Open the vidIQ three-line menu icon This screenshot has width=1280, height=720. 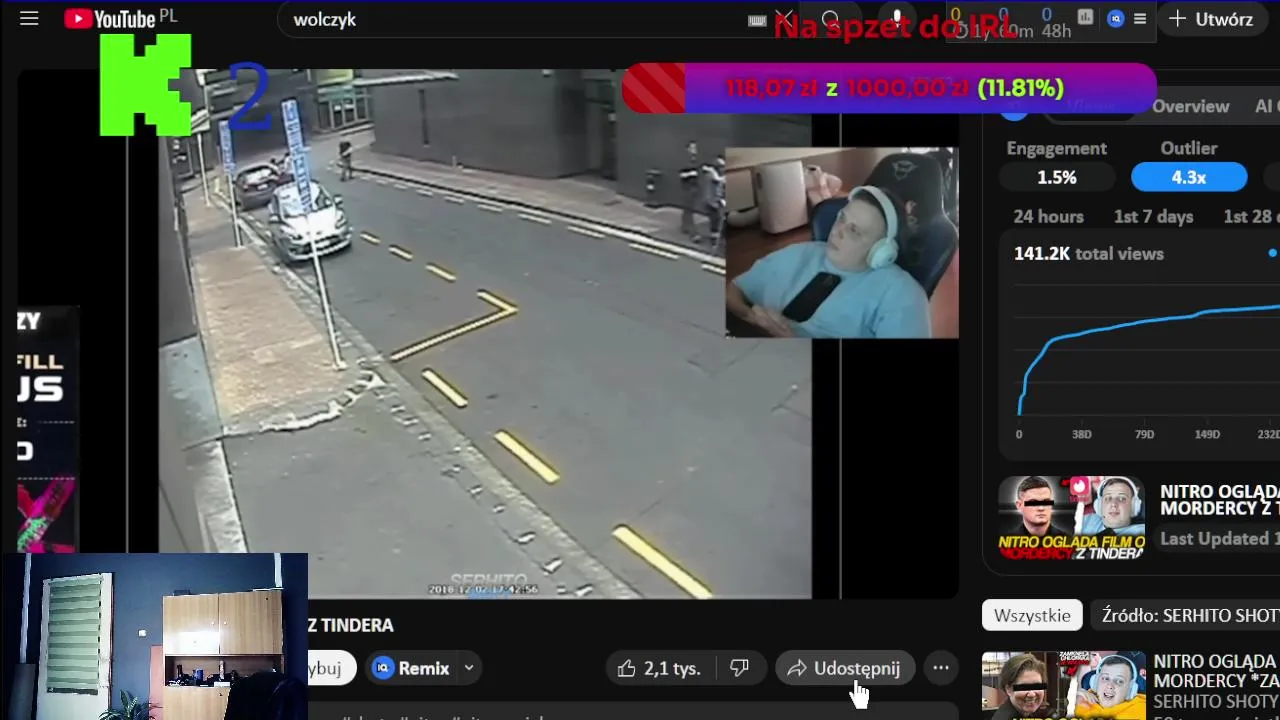1140,19
